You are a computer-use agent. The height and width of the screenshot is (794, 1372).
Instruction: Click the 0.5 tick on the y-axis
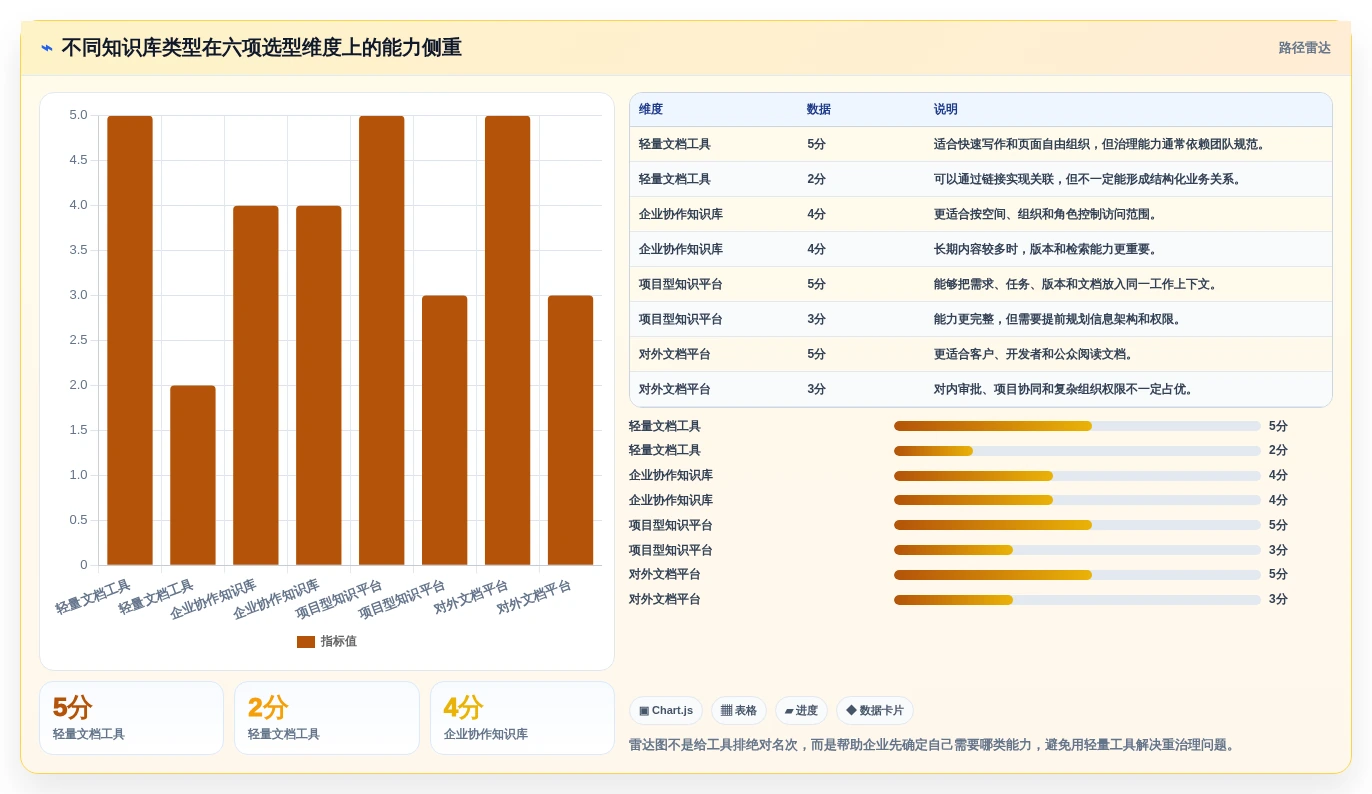pyautogui.click(x=78, y=520)
